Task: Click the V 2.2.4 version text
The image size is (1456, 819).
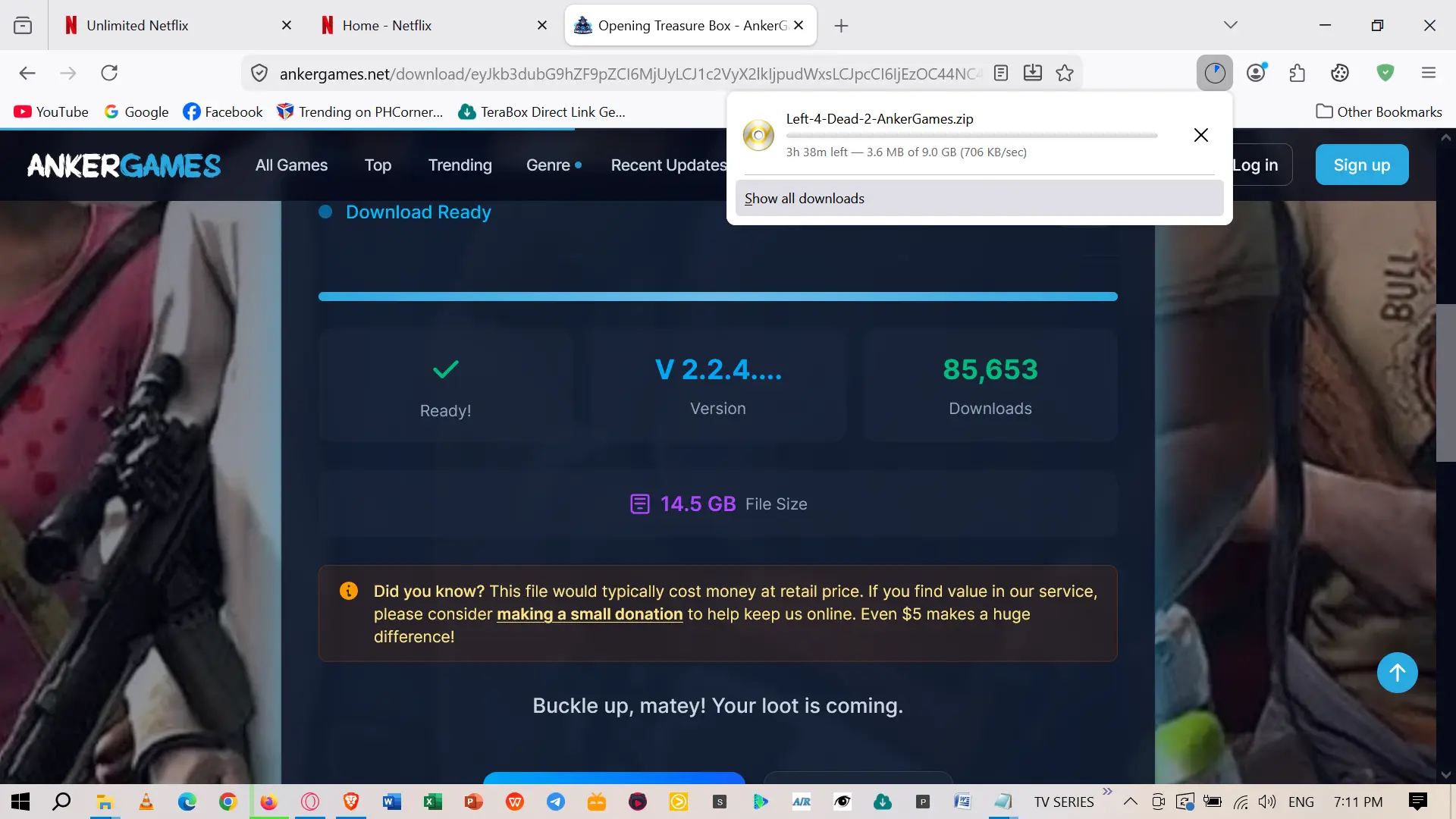Action: pos(718,369)
